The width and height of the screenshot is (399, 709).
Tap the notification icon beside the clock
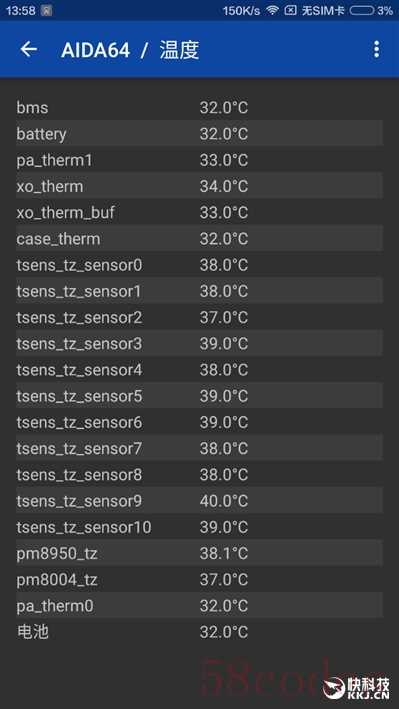(46, 10)
